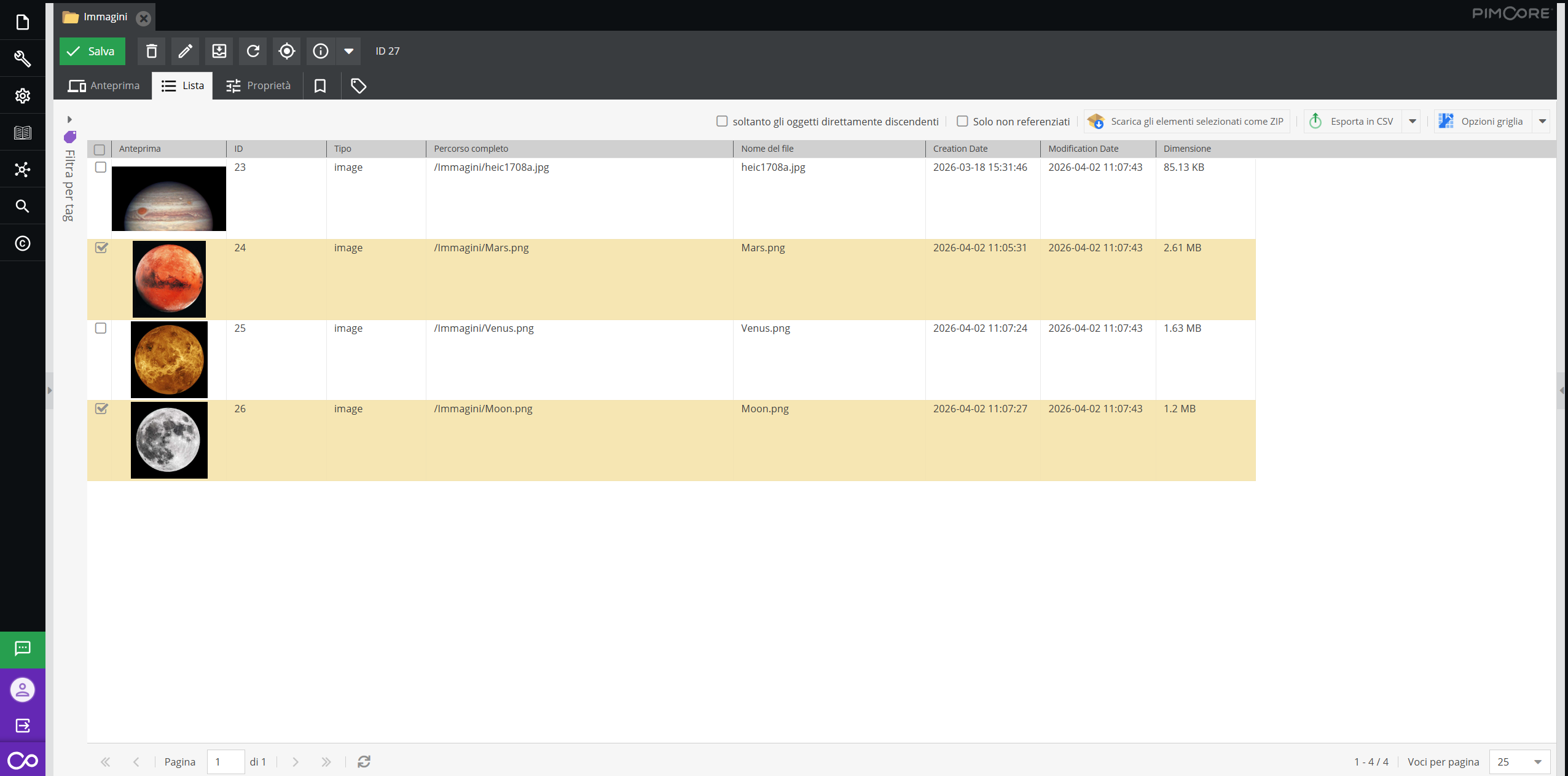The width and height of the screenshot is (1568, 776).
Task: Click 'Scarica gli elementi selezionati come ZIP'
Action: [1186, 121]
